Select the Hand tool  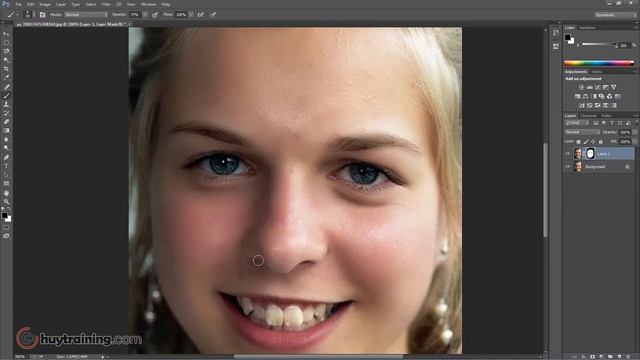6,193
